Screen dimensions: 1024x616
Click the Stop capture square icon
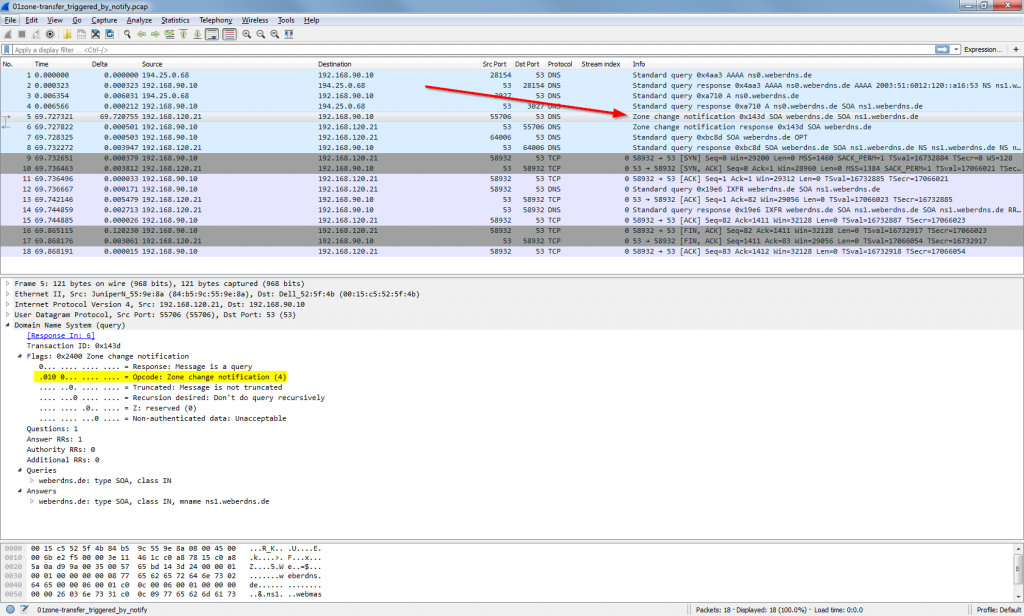(x=22, y=34)
